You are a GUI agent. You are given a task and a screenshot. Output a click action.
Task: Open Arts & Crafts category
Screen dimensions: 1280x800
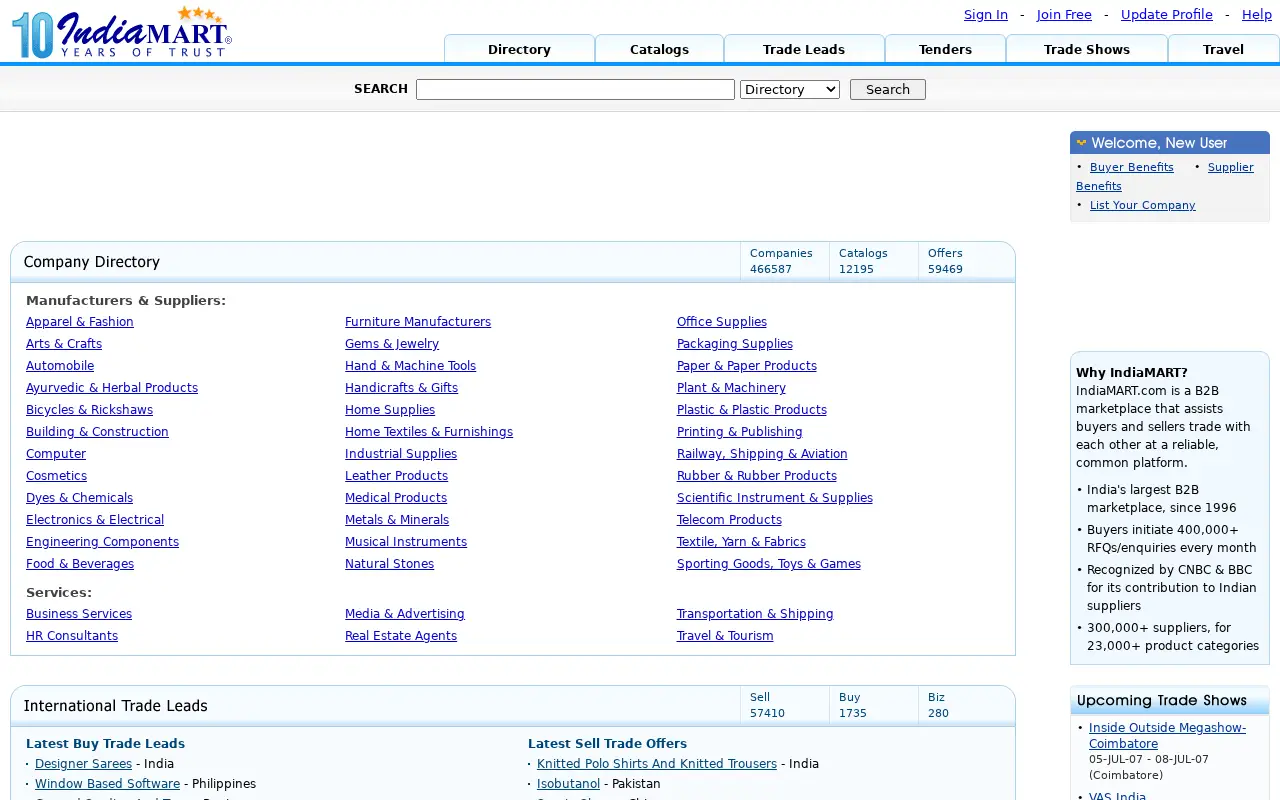point(64,344)
